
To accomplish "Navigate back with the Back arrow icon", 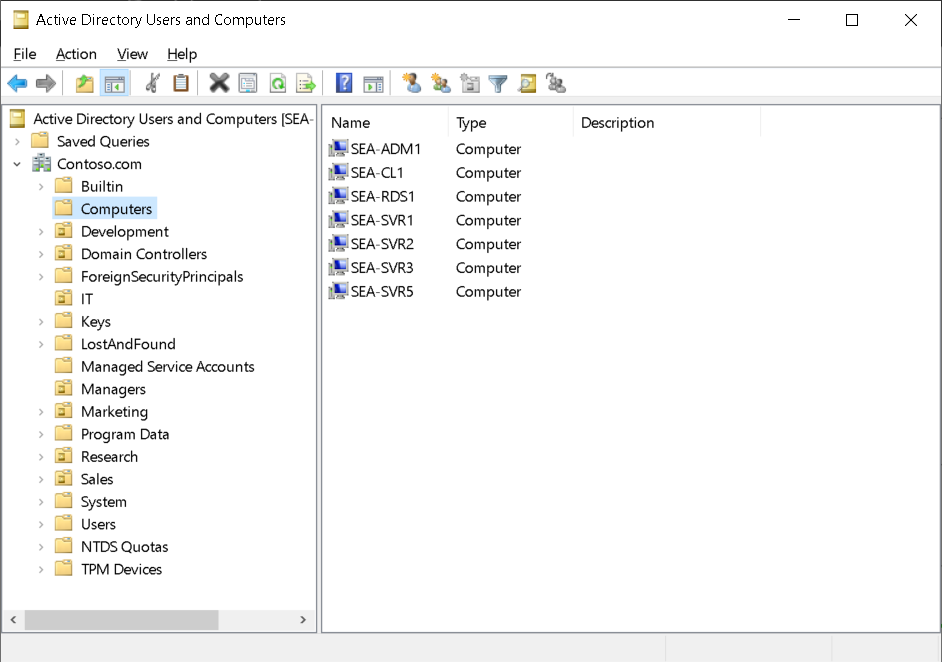I will click(x=17, y=83).
